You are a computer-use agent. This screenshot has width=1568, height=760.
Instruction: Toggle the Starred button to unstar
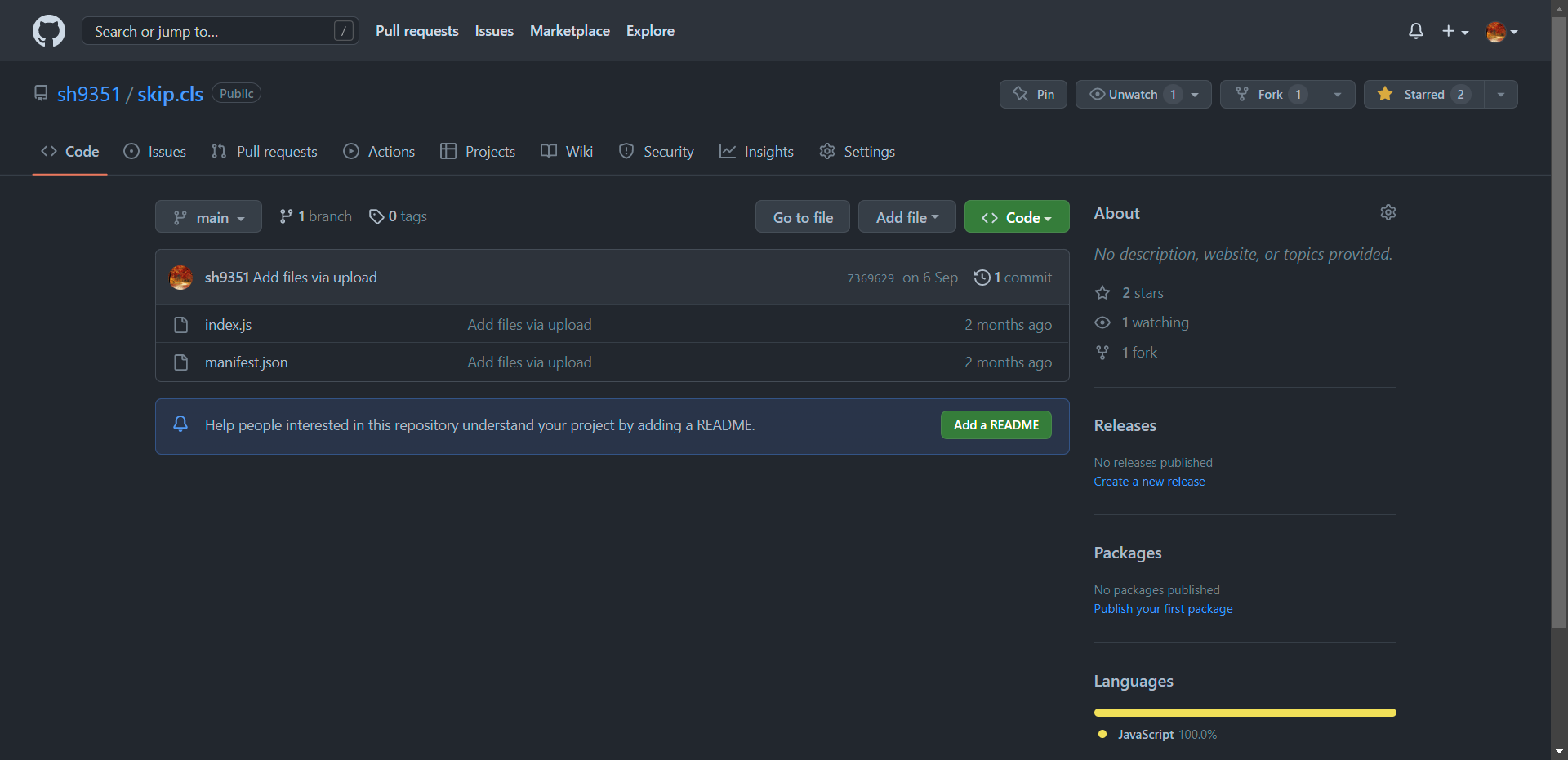pyautogui.click(x=1423, y=95)
